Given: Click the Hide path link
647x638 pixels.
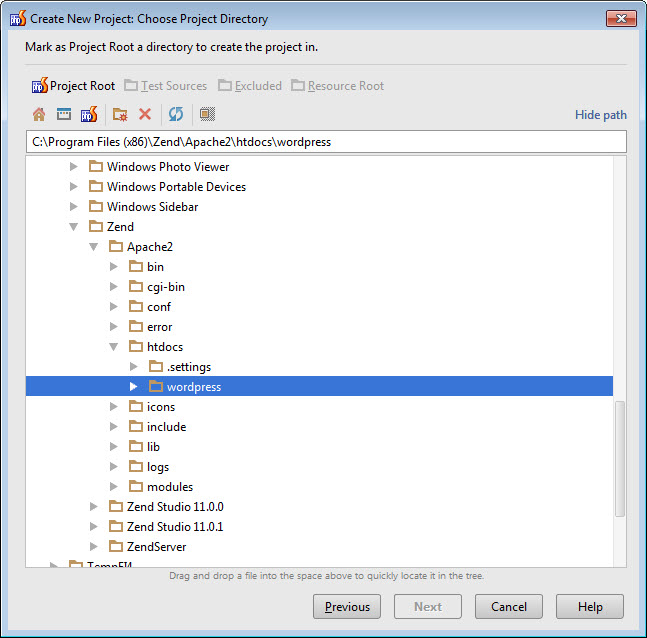Looking at the screenshot, I should tap(600, 115).
